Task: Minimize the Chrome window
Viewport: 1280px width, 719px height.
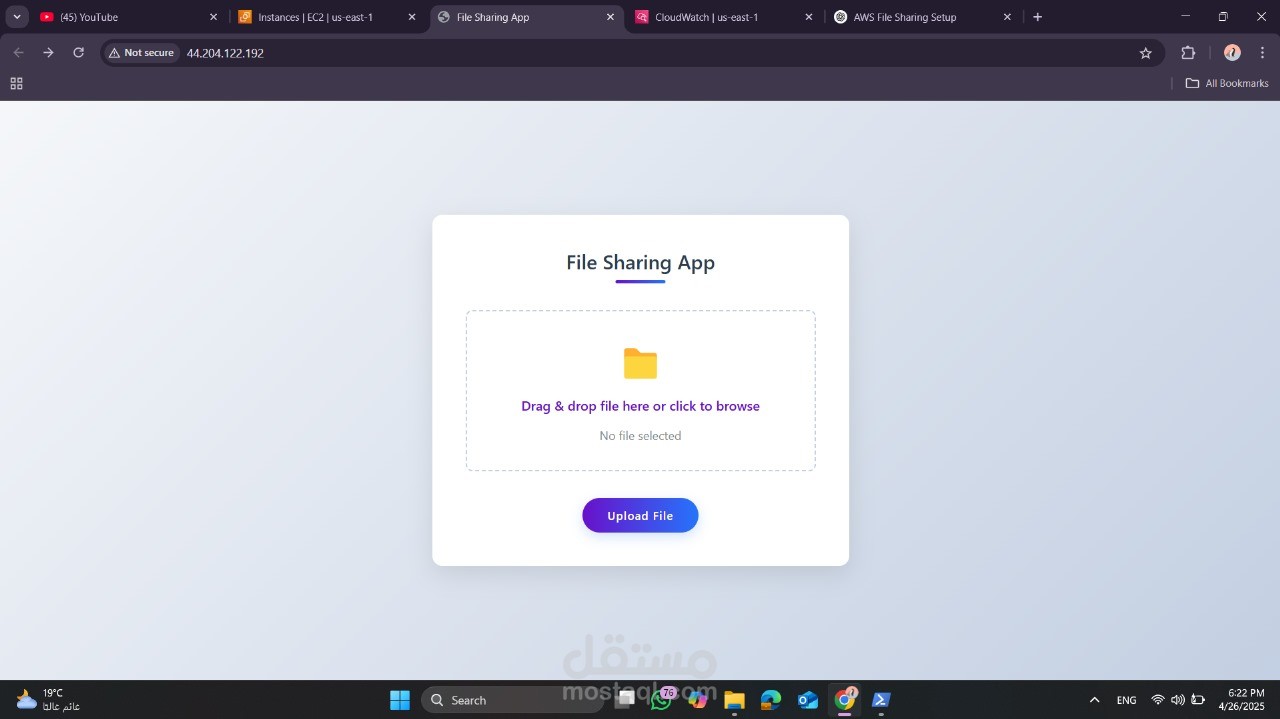Action: 1186,17
